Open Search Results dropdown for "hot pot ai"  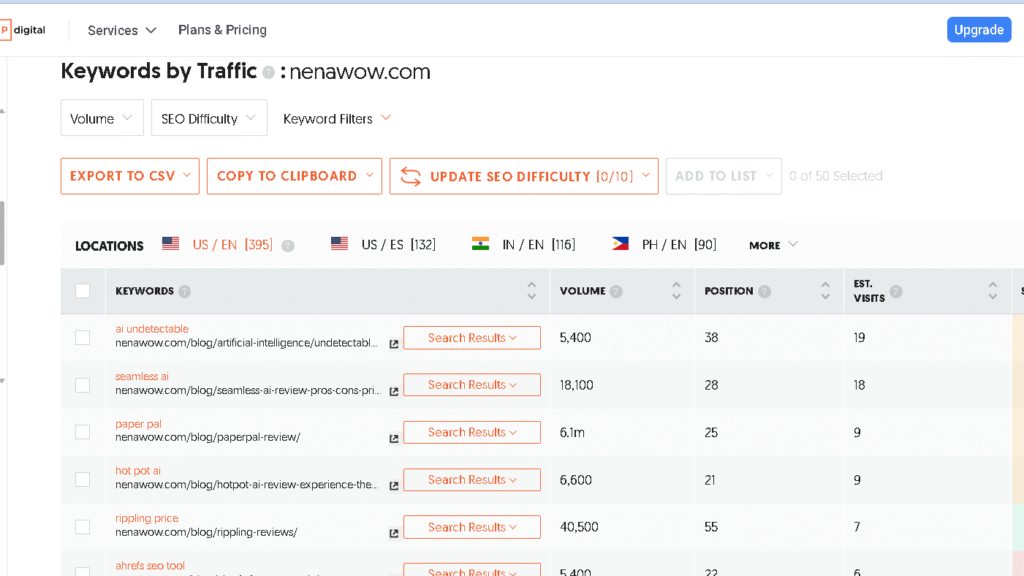click(x=471, y=479)
